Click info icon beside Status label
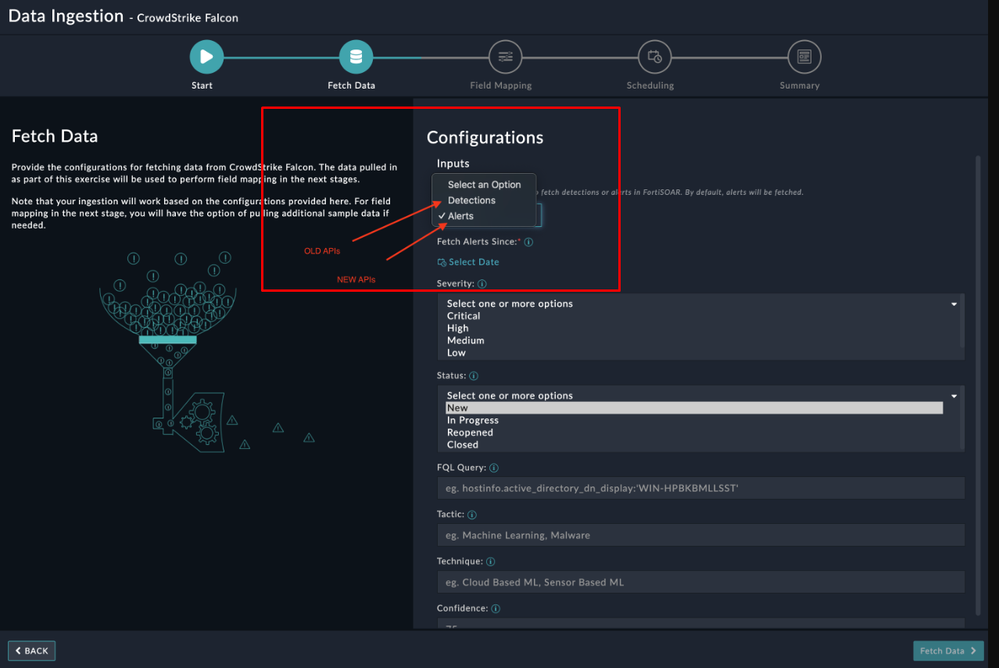Image resolution: width=999 pixels, height=668 pixels. [473, 376]
